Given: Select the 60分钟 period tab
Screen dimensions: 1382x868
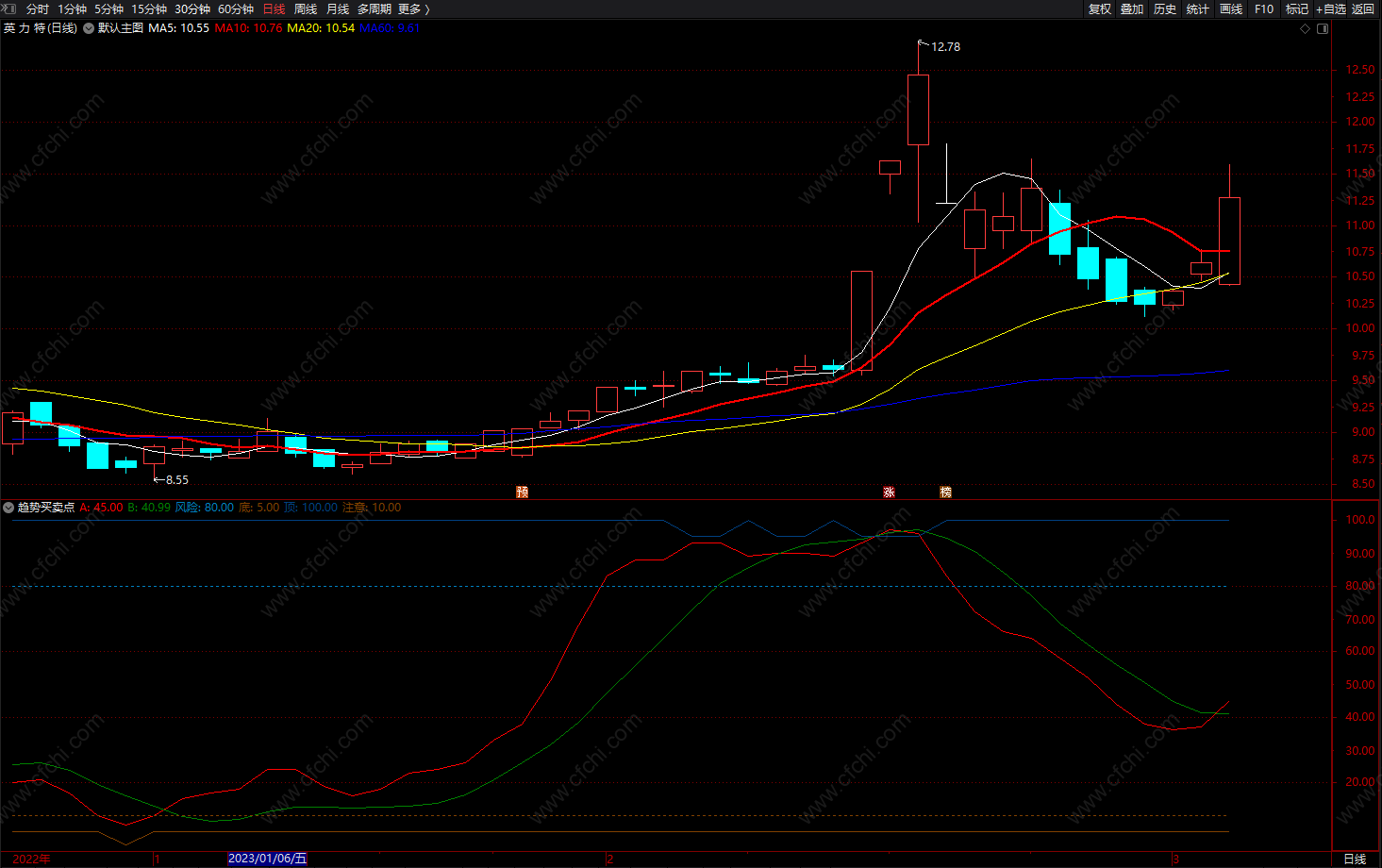Looking at the screenshot, I should [x=236, y=8].
